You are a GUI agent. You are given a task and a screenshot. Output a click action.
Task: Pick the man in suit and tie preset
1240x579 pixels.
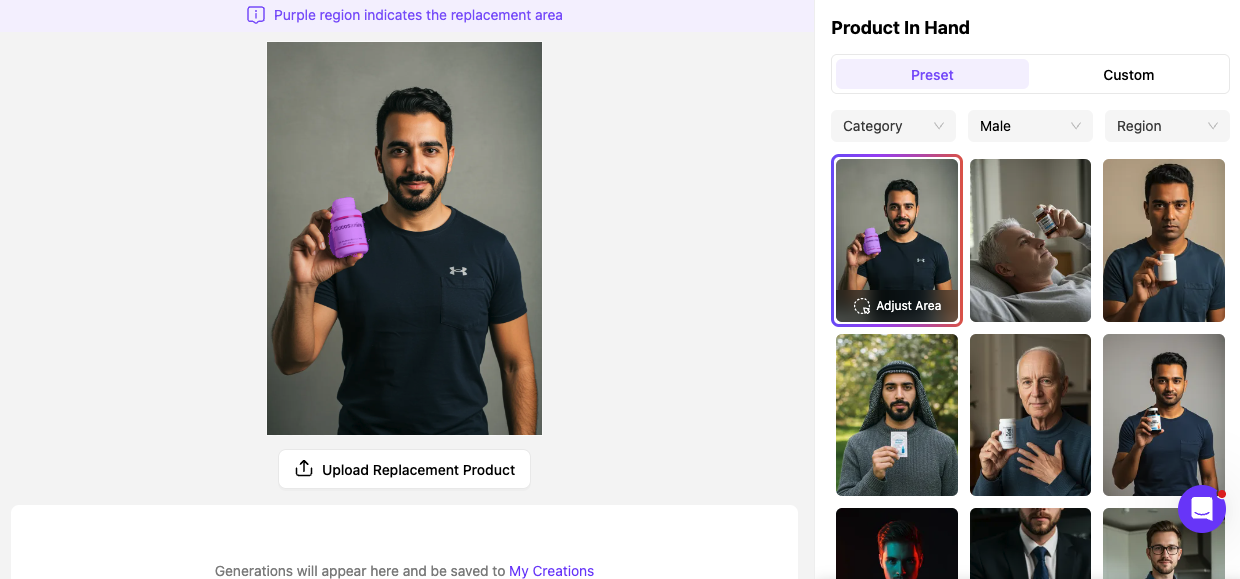tap(1030, 544)
